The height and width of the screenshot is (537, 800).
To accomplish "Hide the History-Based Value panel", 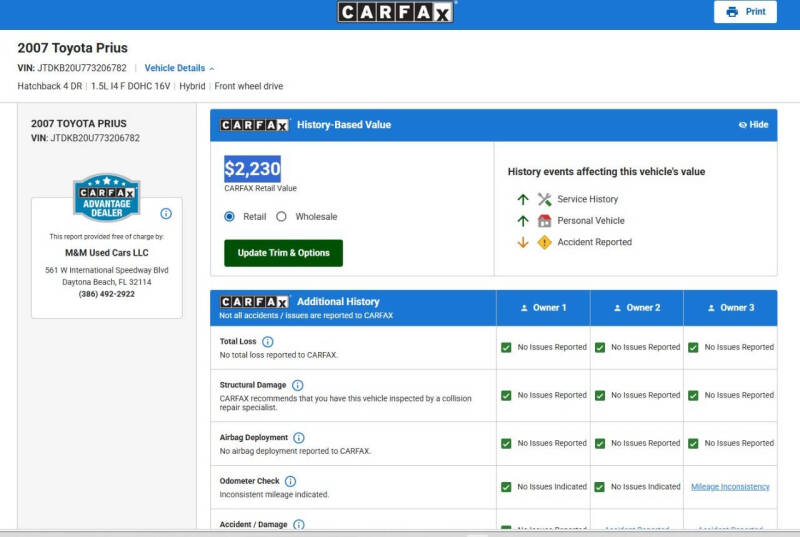I will point(754,124).
